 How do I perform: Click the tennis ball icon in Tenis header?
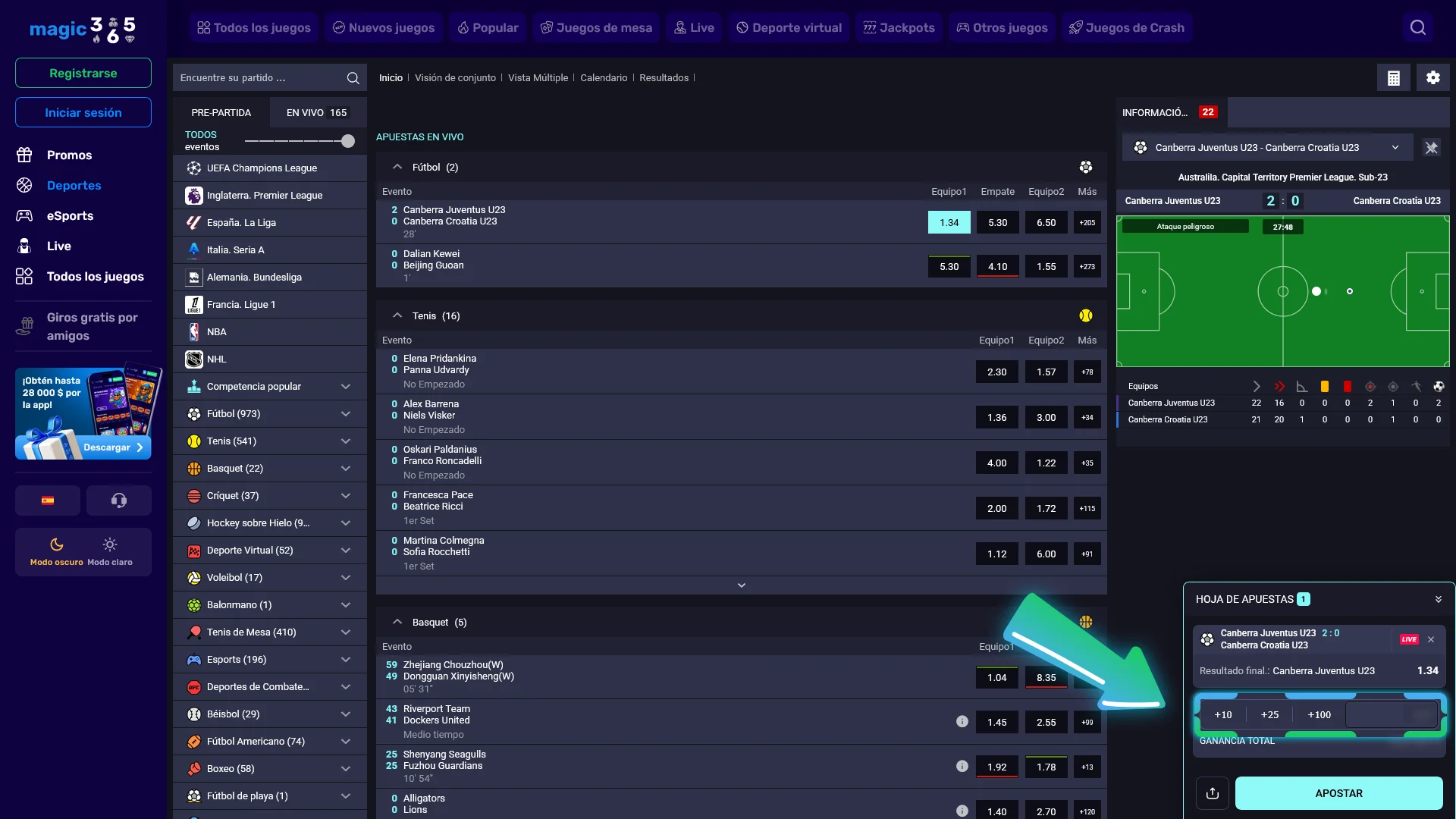coord(1086,315)
